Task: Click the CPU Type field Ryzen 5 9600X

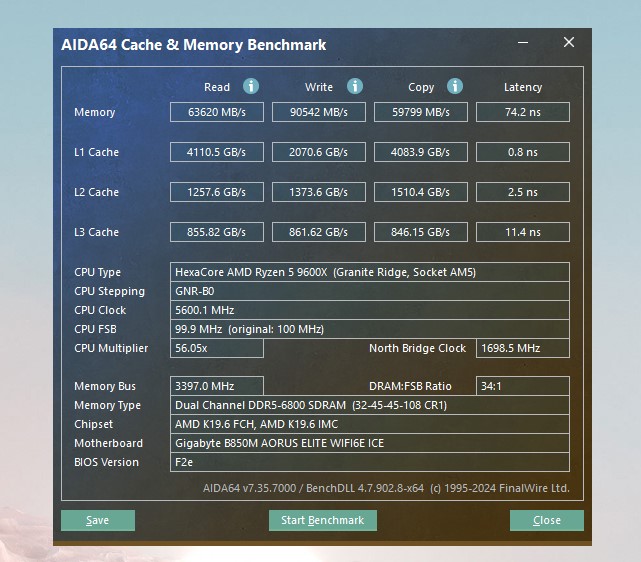Action: tap(370, 272)
